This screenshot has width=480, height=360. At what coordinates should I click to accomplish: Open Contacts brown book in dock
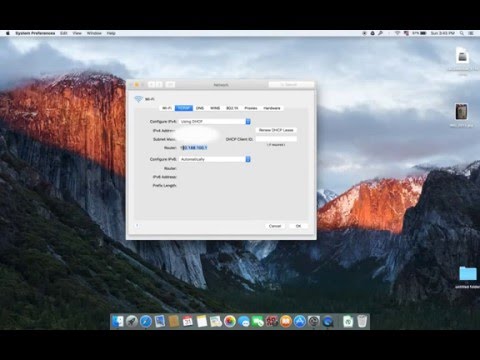point(174,321)
